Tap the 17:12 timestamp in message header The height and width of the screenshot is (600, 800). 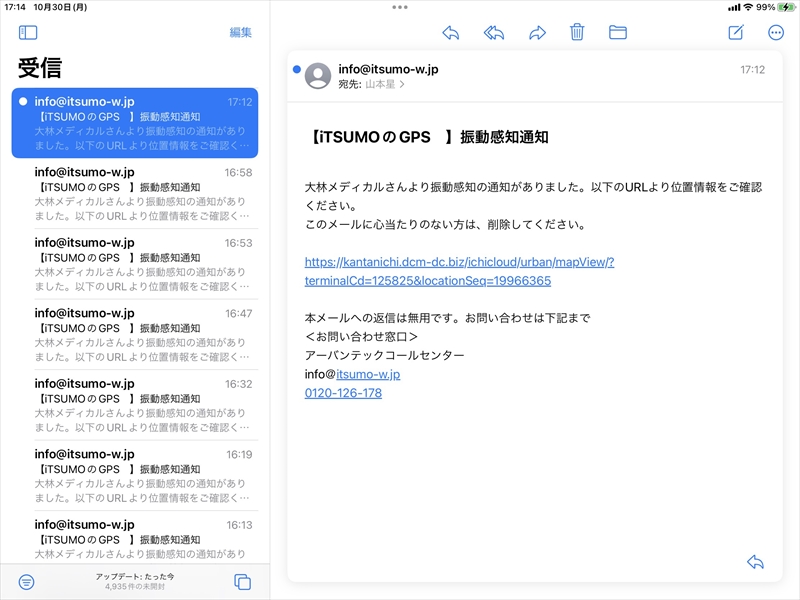753,69
